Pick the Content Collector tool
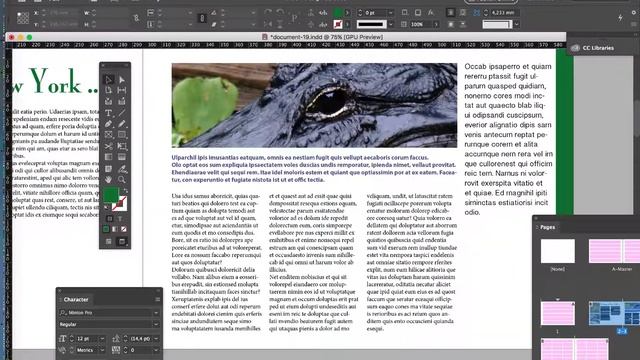640x360 pixels. pos(109,101)
